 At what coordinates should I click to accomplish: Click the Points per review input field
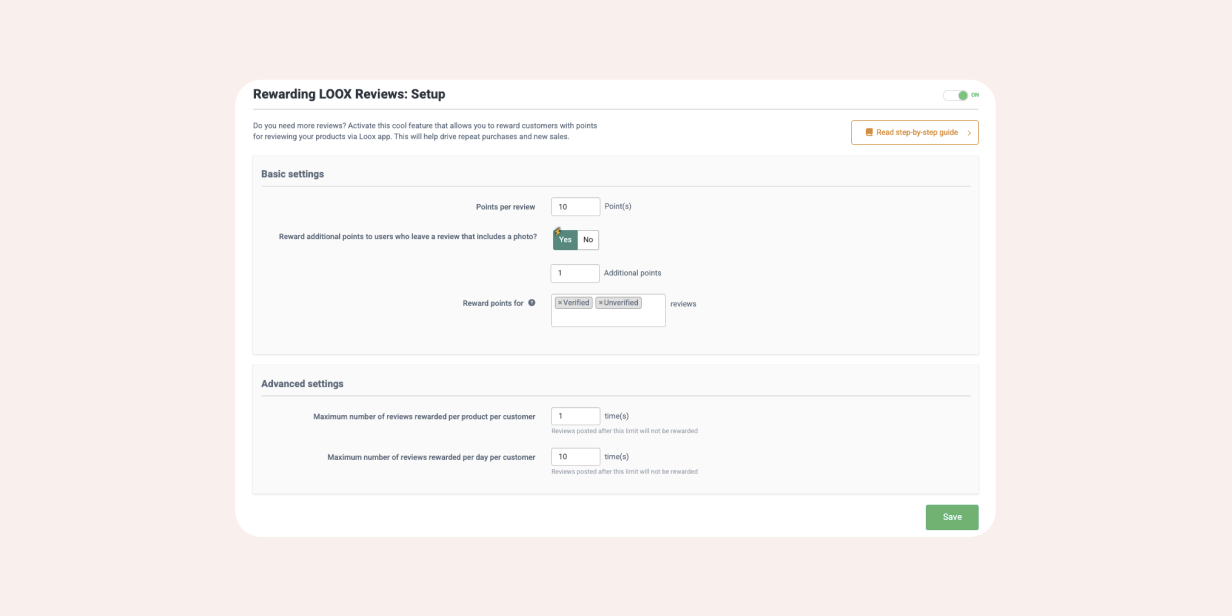click(575, 207)
